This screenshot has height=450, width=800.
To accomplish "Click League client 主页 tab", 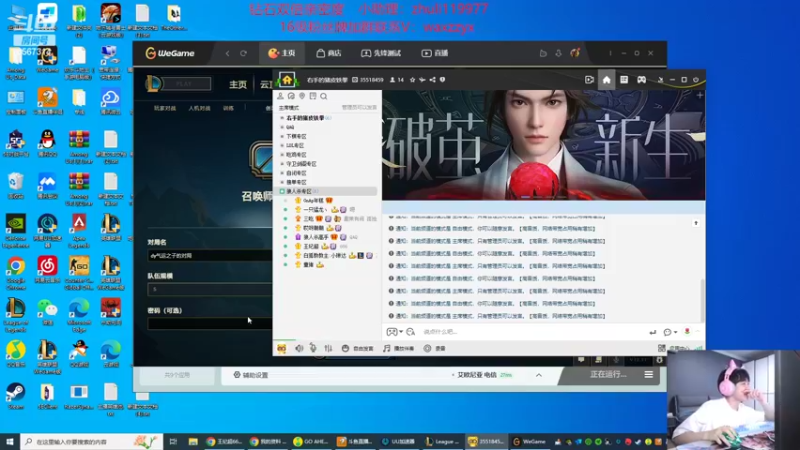I will click(238, 84).
